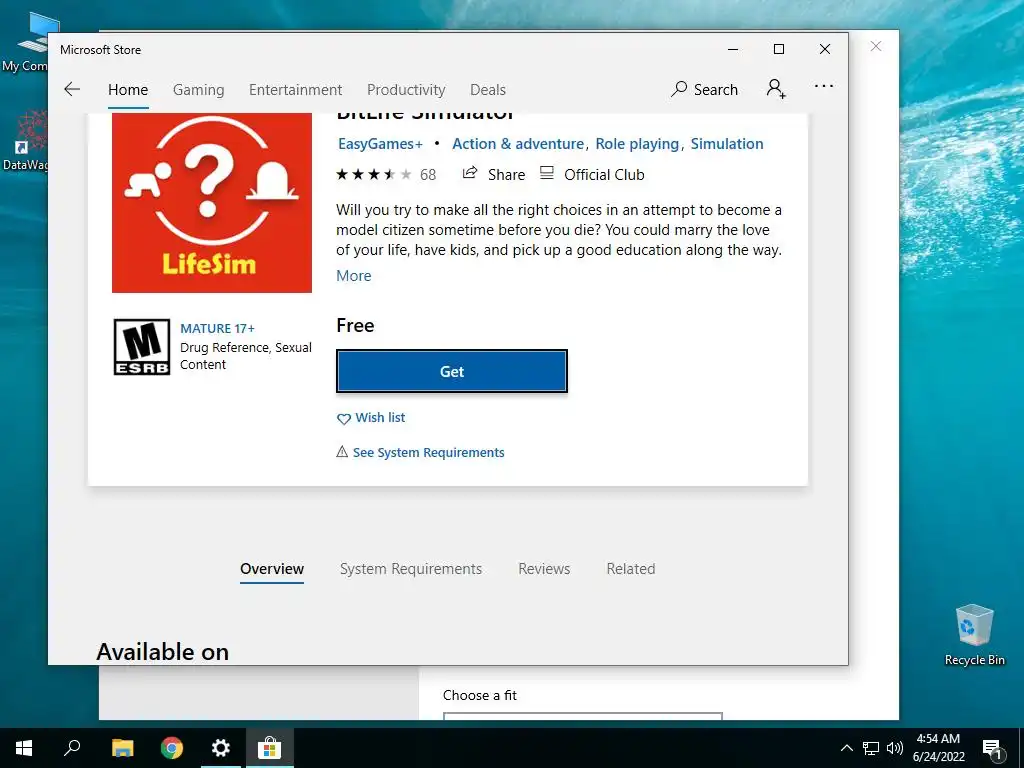The width and height of the screenshot is (1024, 768).
Task: Show hidden system tray icons
Action: click(846, 748)
